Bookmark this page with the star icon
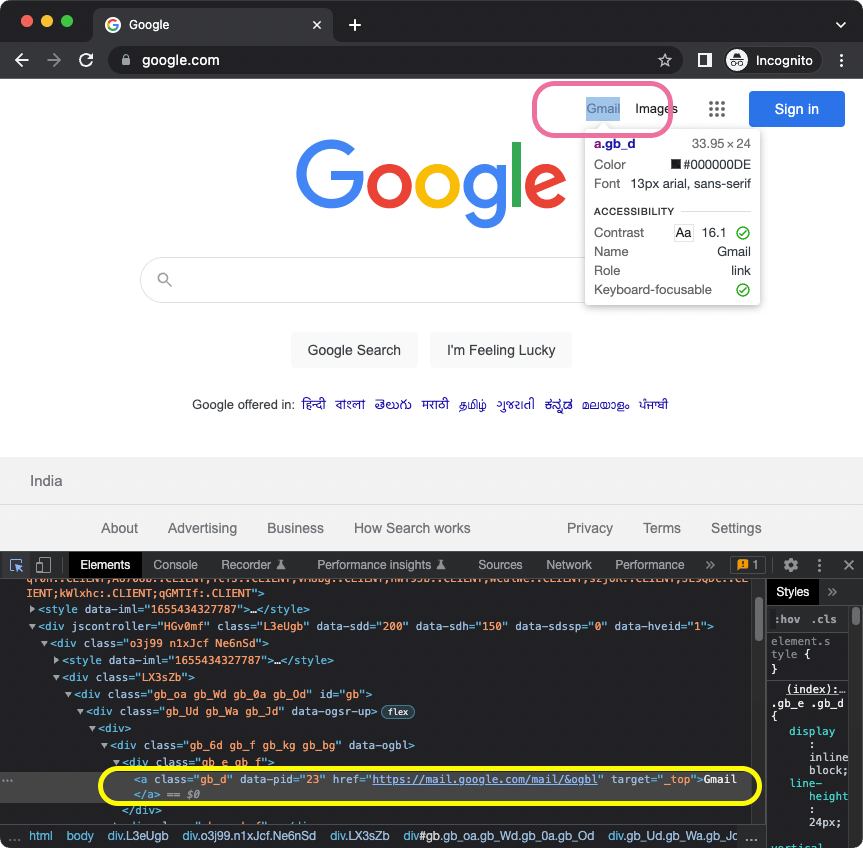The image size is (863, 848). click(x=664, y=60)
